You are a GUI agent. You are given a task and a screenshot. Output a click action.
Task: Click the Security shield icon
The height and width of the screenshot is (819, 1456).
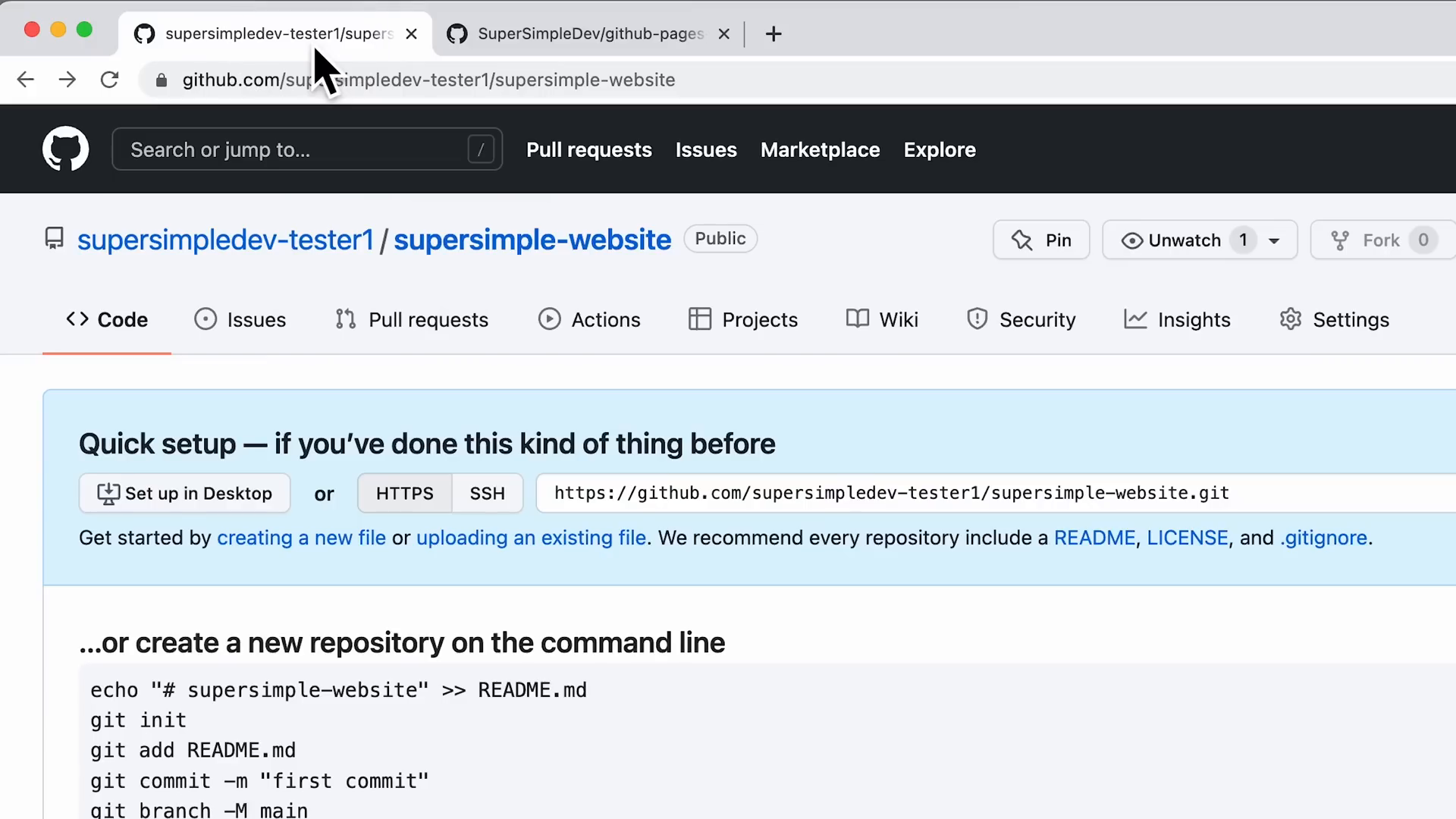coord(977,319)
